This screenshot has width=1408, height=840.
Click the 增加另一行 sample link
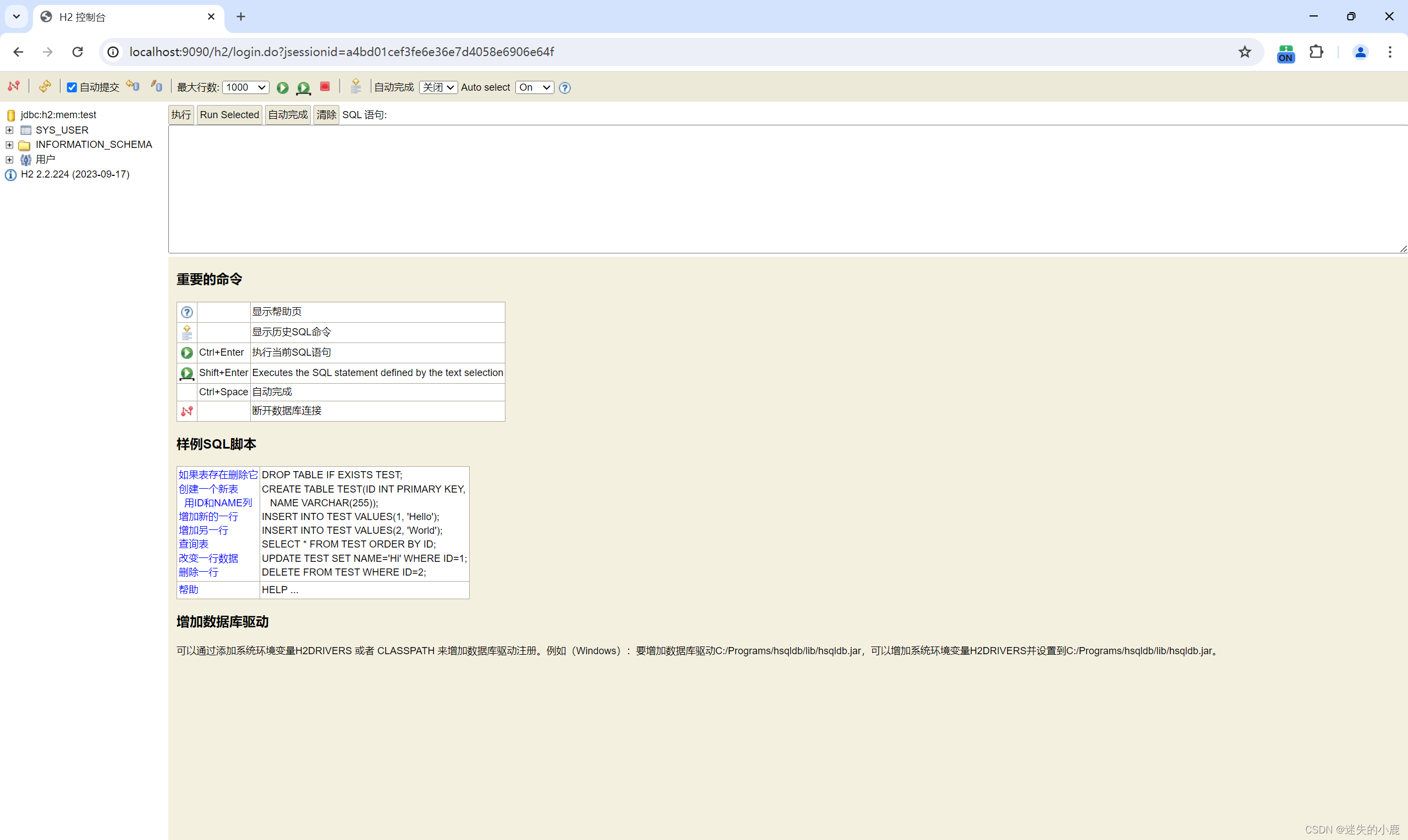pos(204,530)
